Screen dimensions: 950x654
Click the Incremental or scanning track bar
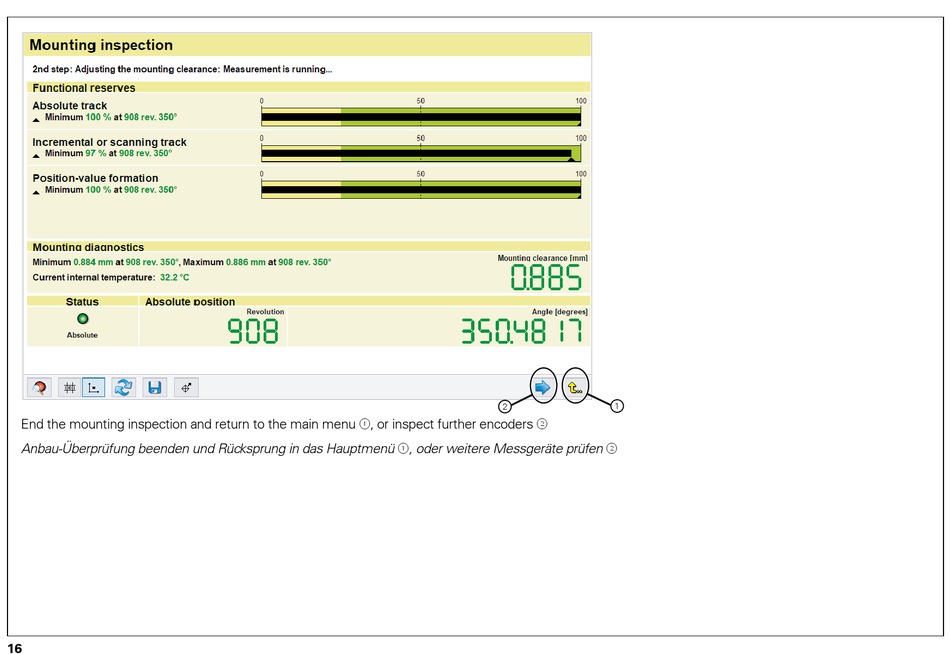pyautogui.click(x=421, y=153)
